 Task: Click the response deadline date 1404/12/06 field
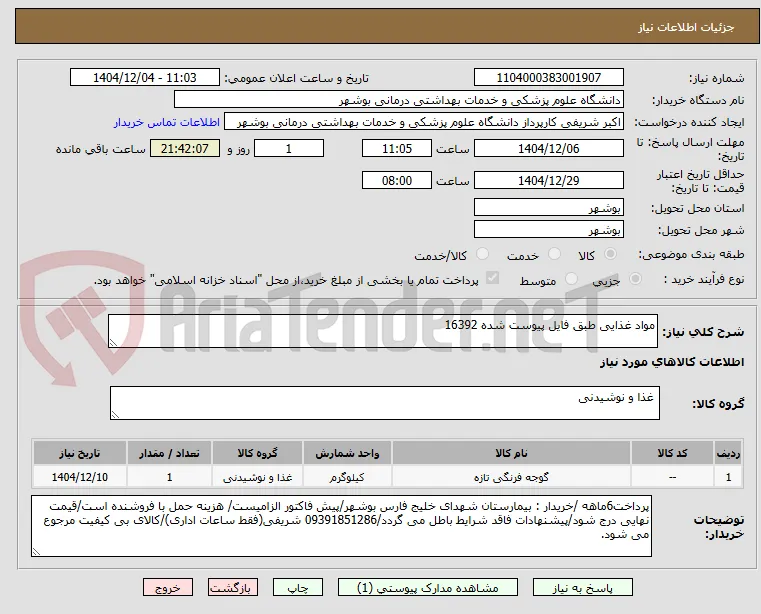point(549,149)
